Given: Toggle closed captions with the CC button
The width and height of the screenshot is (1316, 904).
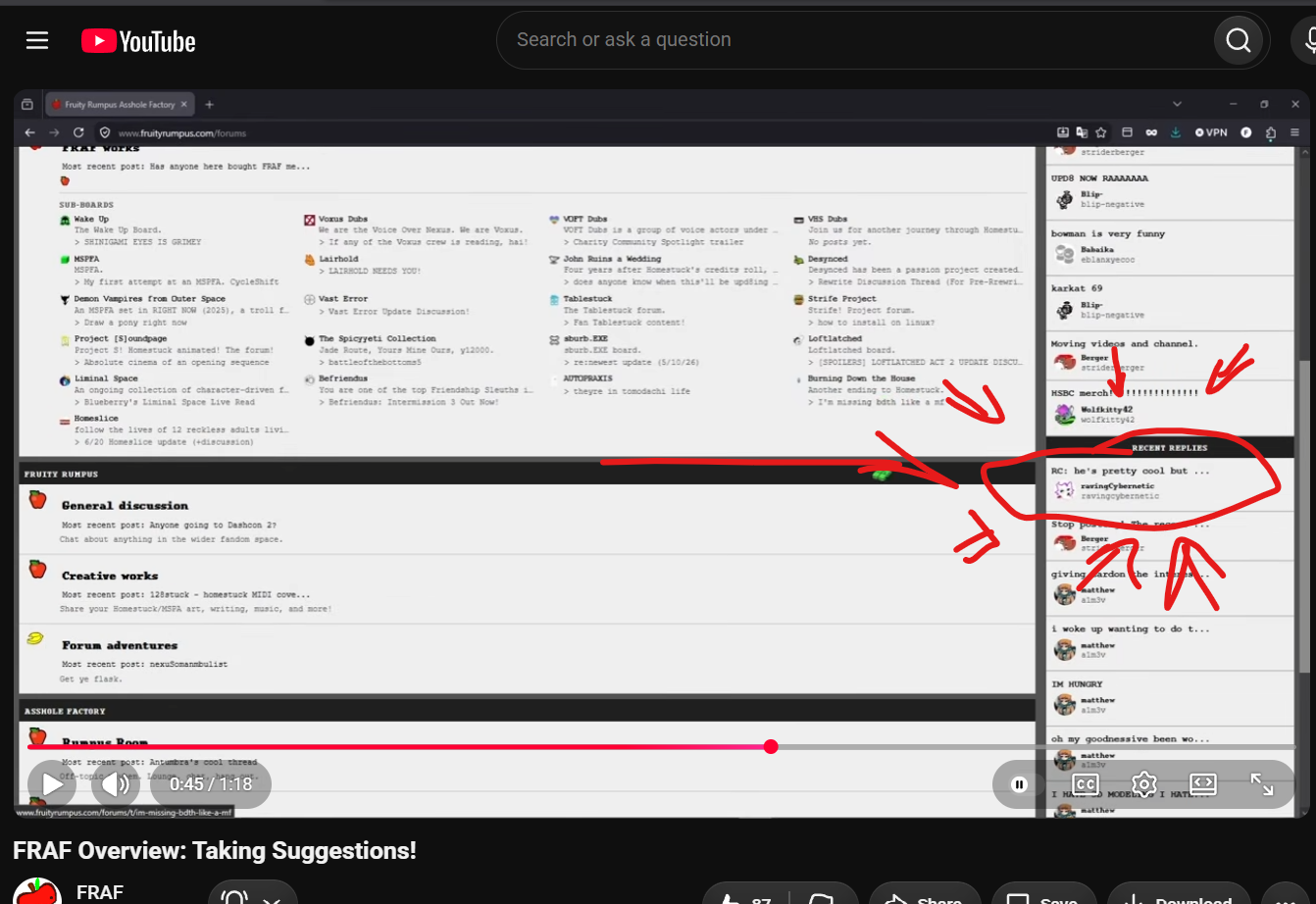Looking at the screenshot, I should pyautogui.click(x=1086, y=784).
